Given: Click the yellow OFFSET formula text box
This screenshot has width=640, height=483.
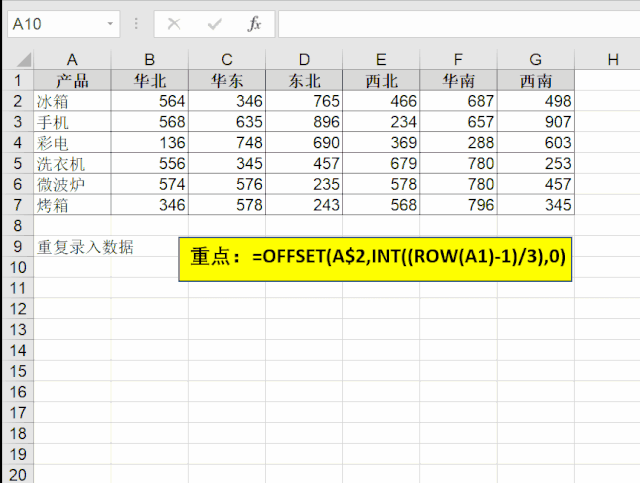Looking at the screenshot, I should point(375,259).
